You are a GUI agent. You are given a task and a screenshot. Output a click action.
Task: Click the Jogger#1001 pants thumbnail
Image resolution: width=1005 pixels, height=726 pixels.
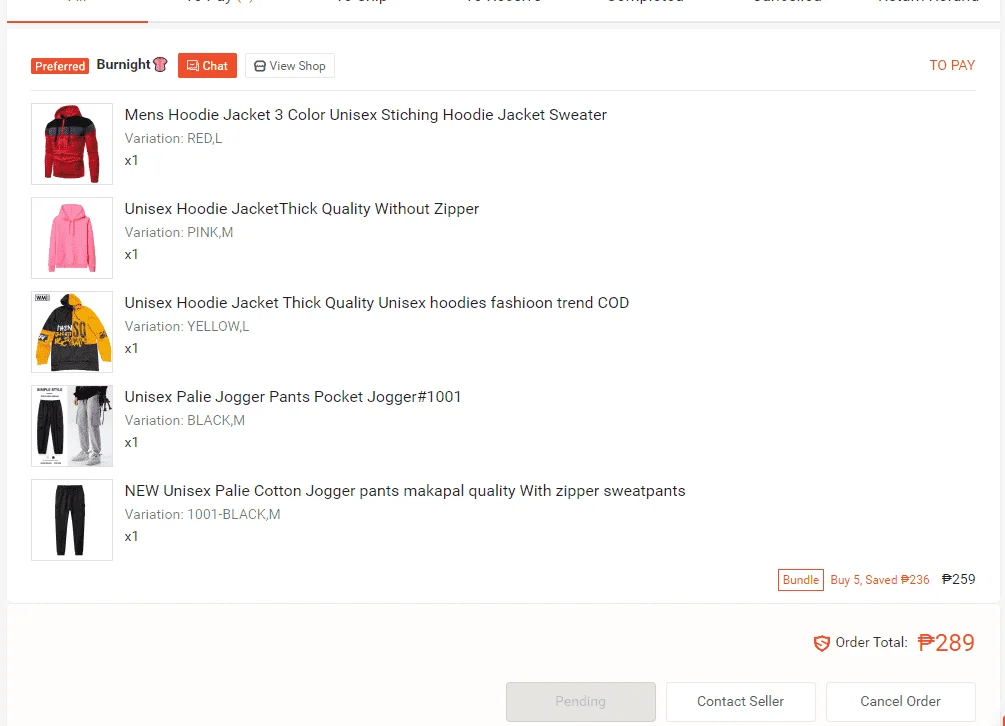[72, 426]
